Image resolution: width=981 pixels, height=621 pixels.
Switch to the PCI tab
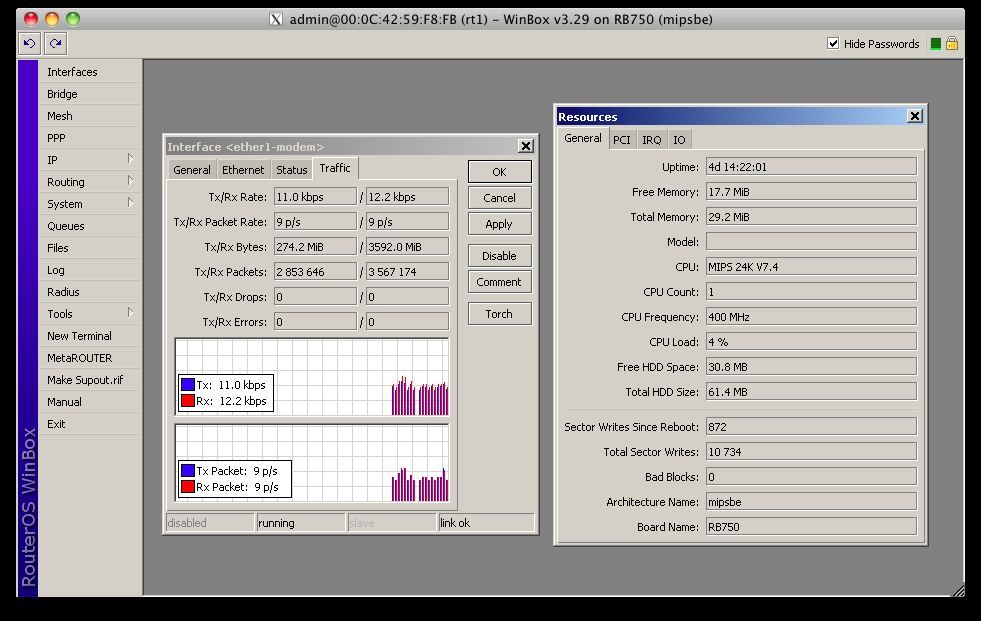point(621,139)
